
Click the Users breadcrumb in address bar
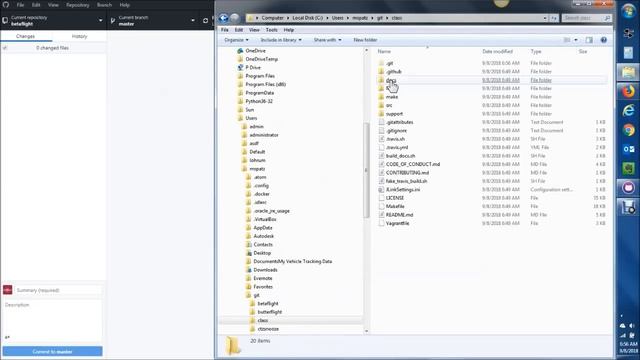(x=338, y=18)
